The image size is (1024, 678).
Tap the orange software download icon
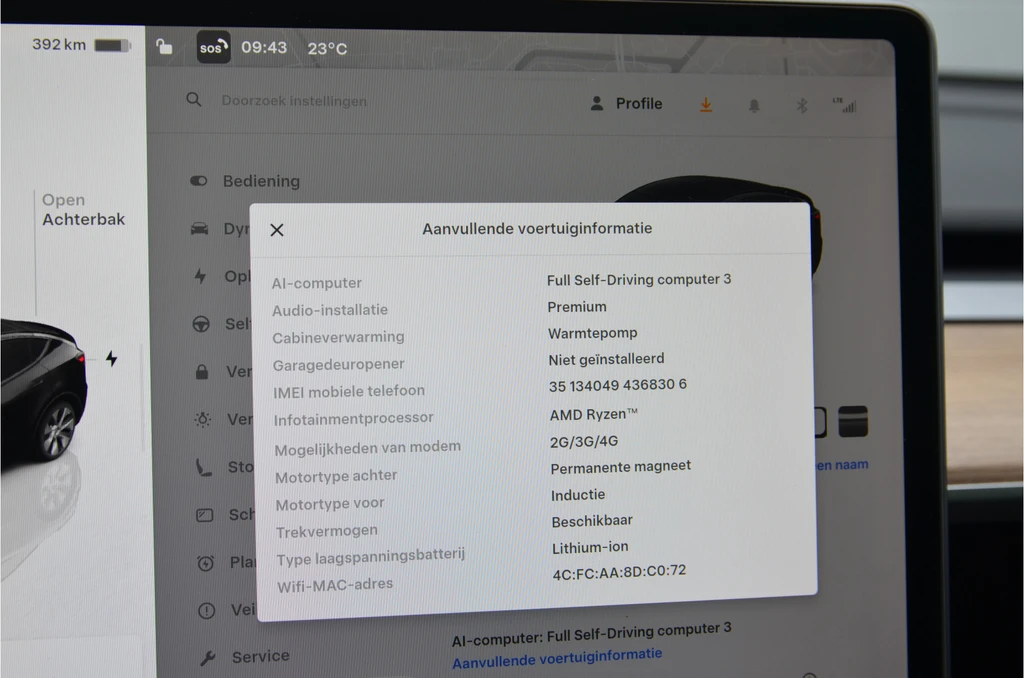tap(706, 105)
